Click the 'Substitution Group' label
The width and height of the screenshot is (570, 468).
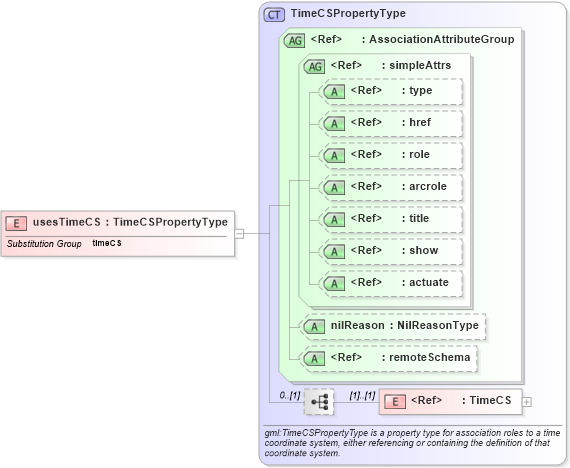[x=44, y=244]
